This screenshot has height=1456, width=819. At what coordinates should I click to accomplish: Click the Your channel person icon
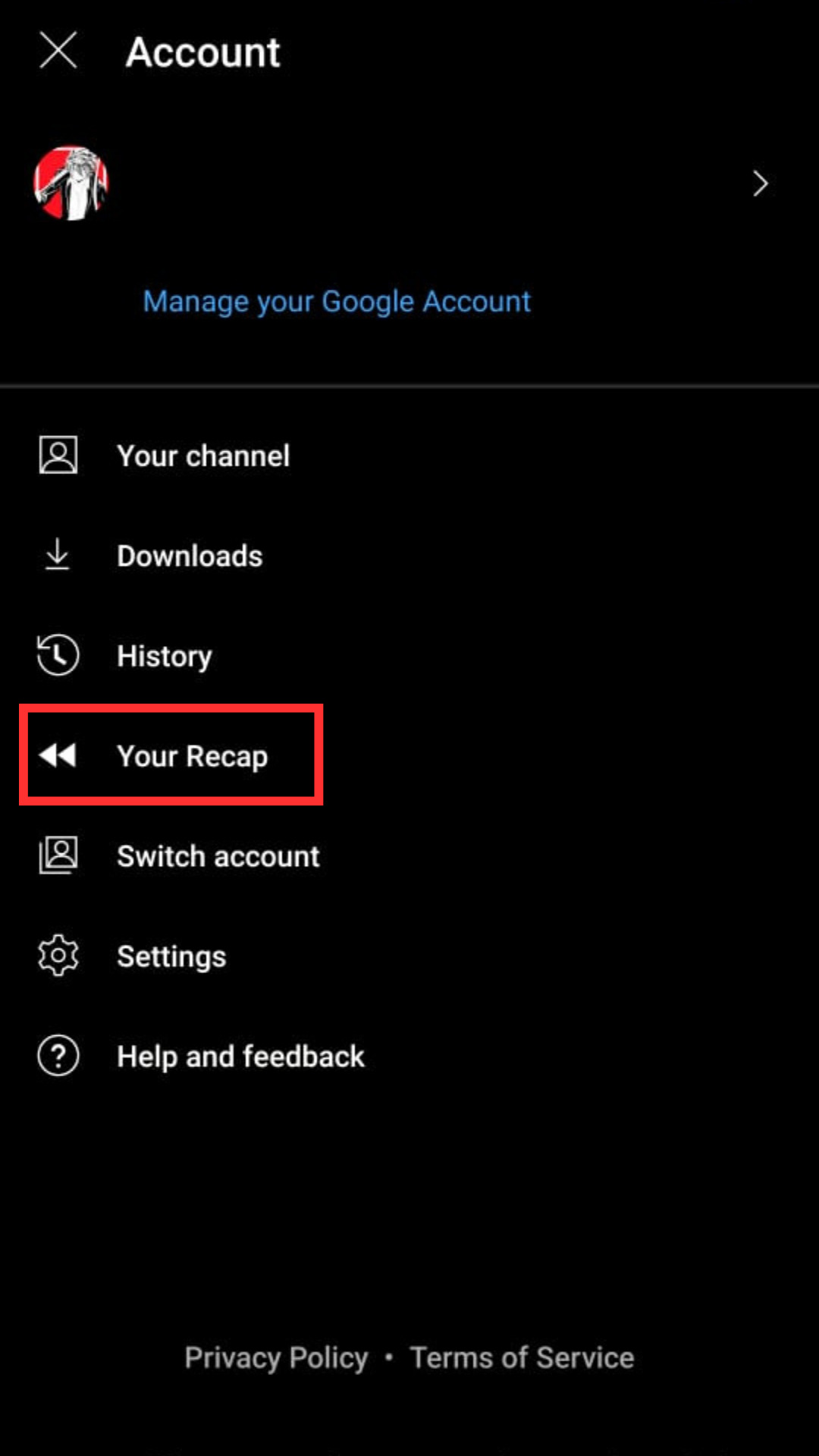(x=58, y=456)
